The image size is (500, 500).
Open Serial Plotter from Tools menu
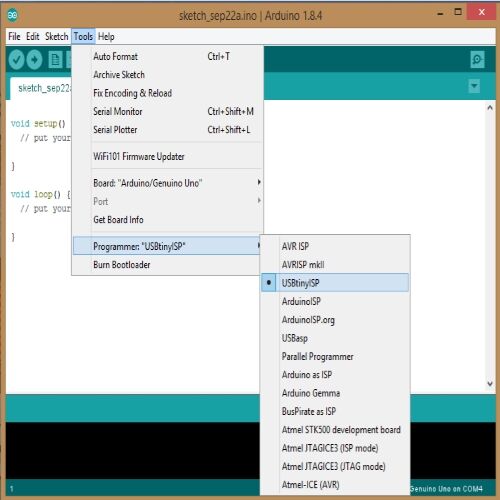click(x=168, y=130)
